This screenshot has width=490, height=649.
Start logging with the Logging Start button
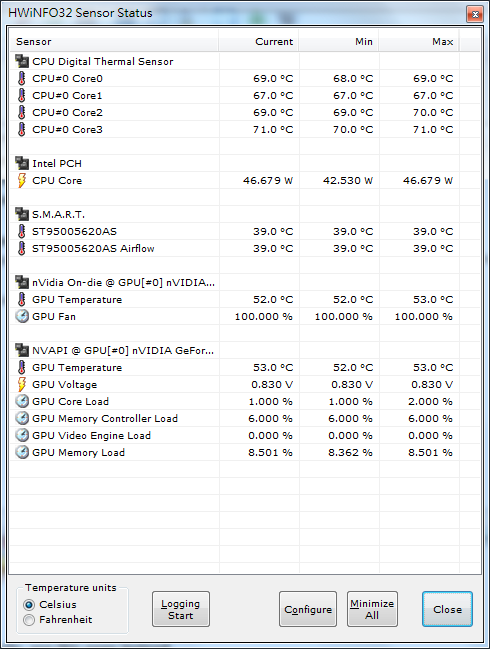coord(180,609)
